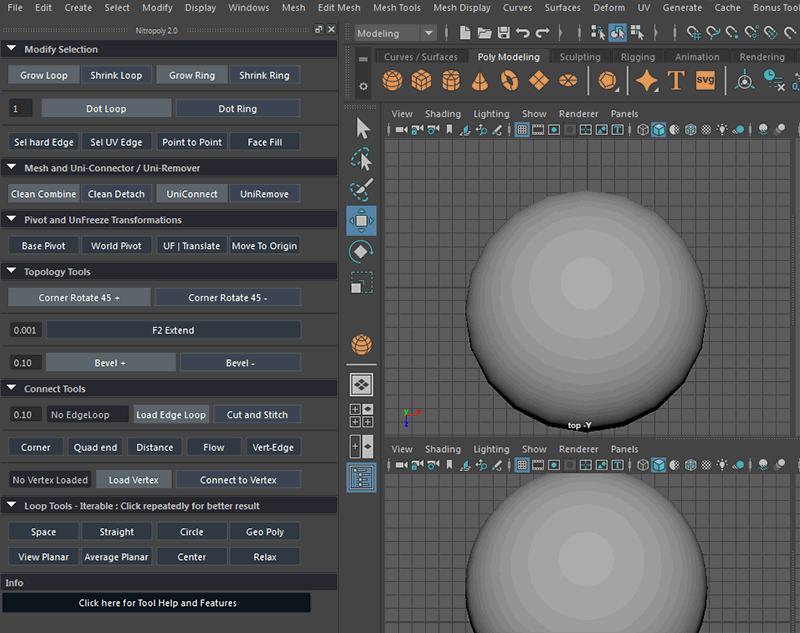800x633 pixels.
Task: Select the polygon Type text tool
Action: (x=676, y=80)
